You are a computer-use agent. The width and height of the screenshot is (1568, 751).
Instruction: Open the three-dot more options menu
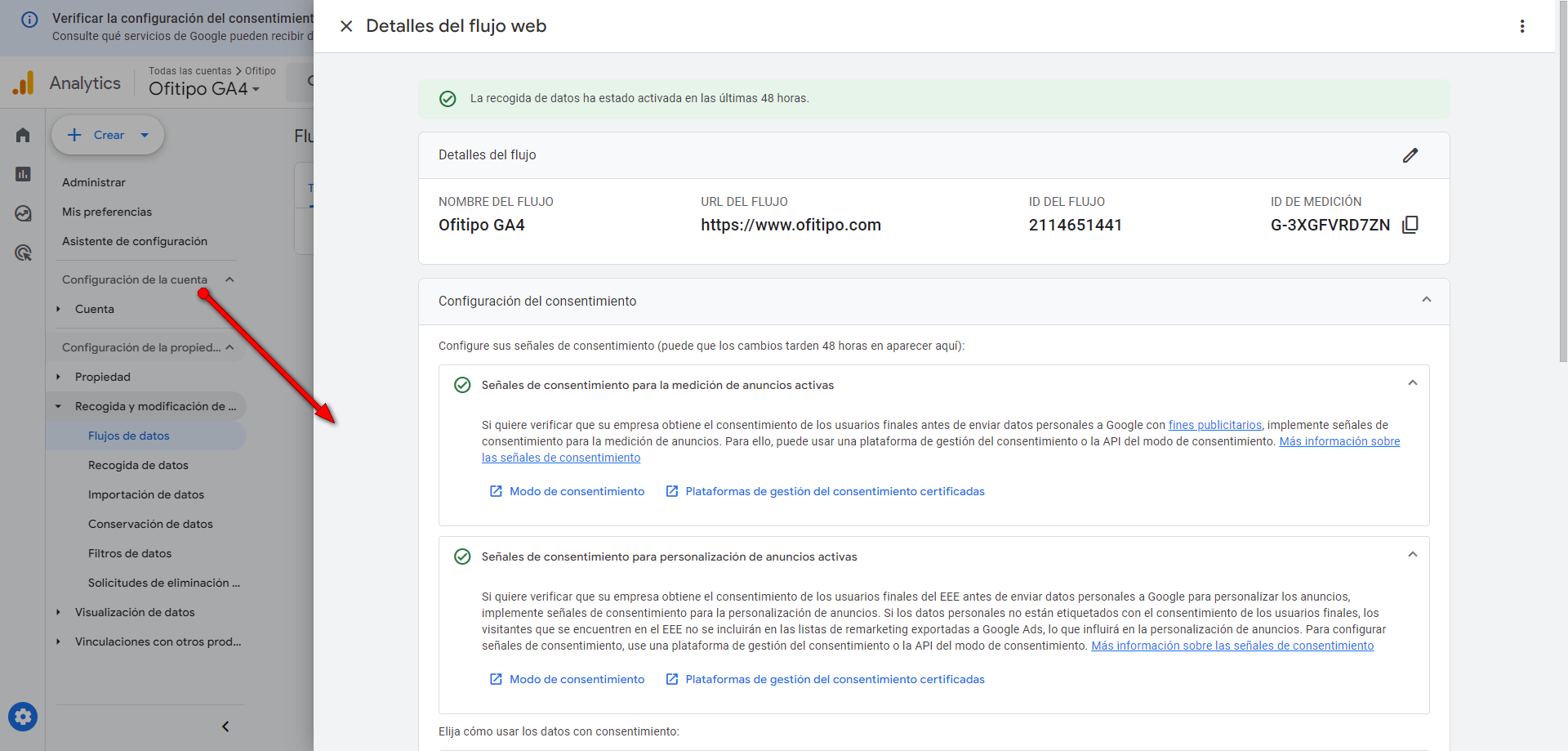[x=1521, y=26]
